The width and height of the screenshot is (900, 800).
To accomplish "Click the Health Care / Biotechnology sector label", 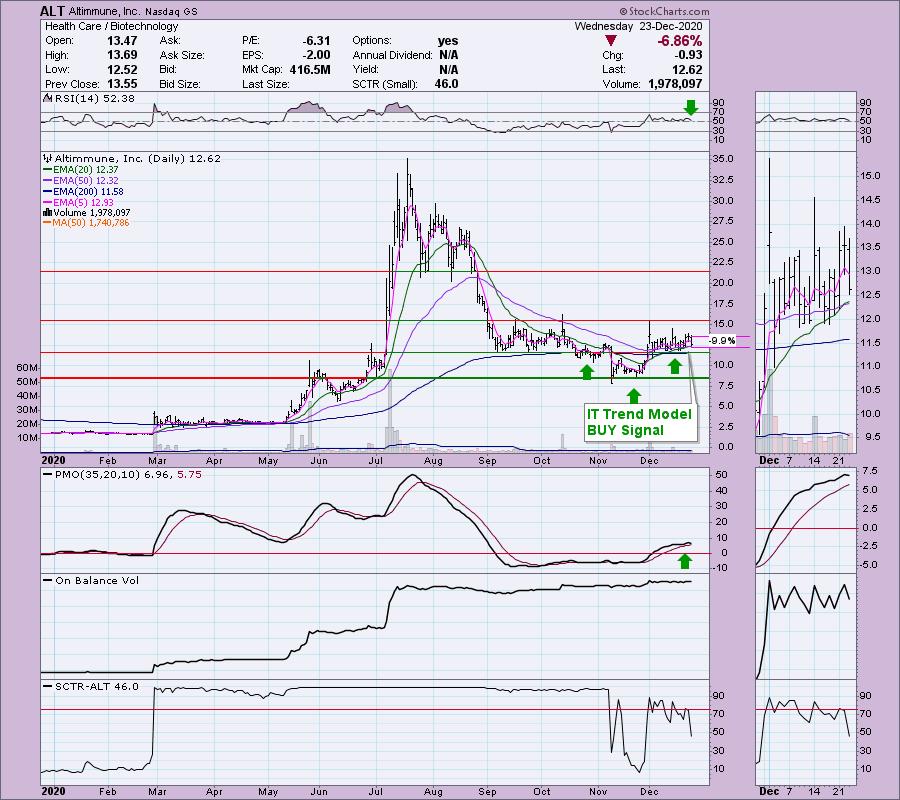I will (111, 26).
